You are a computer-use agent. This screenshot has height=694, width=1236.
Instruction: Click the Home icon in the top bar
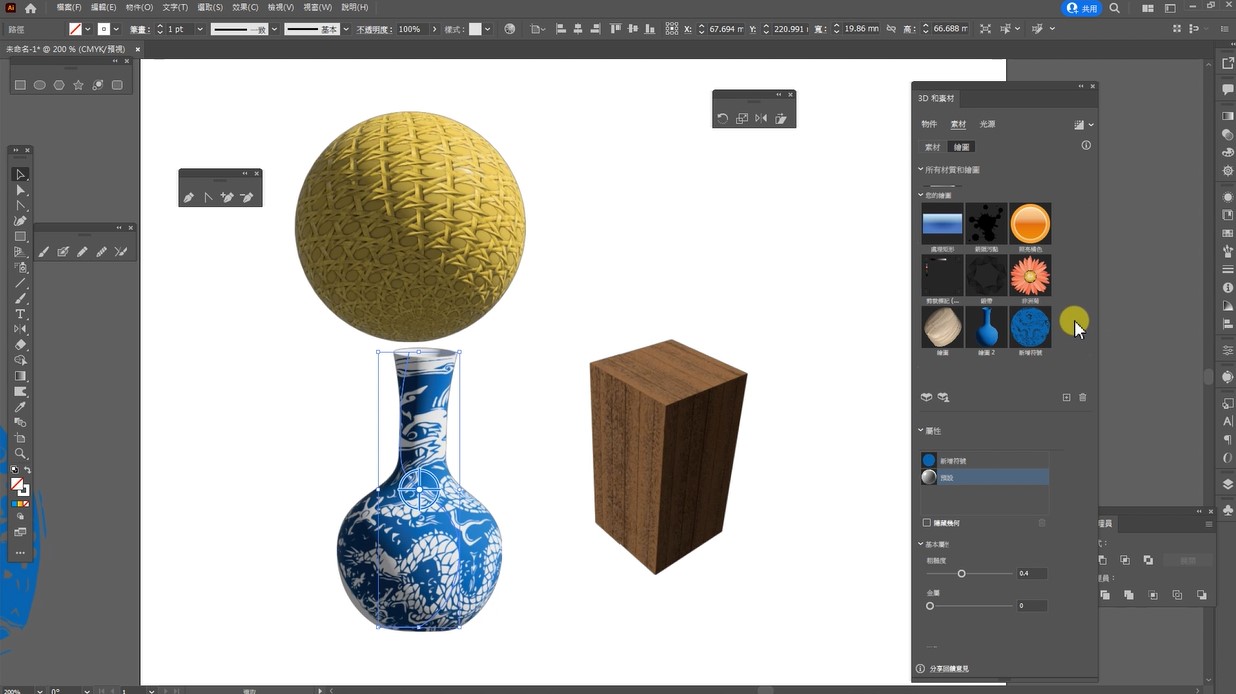pyautogui.click(x=31, y=8)
